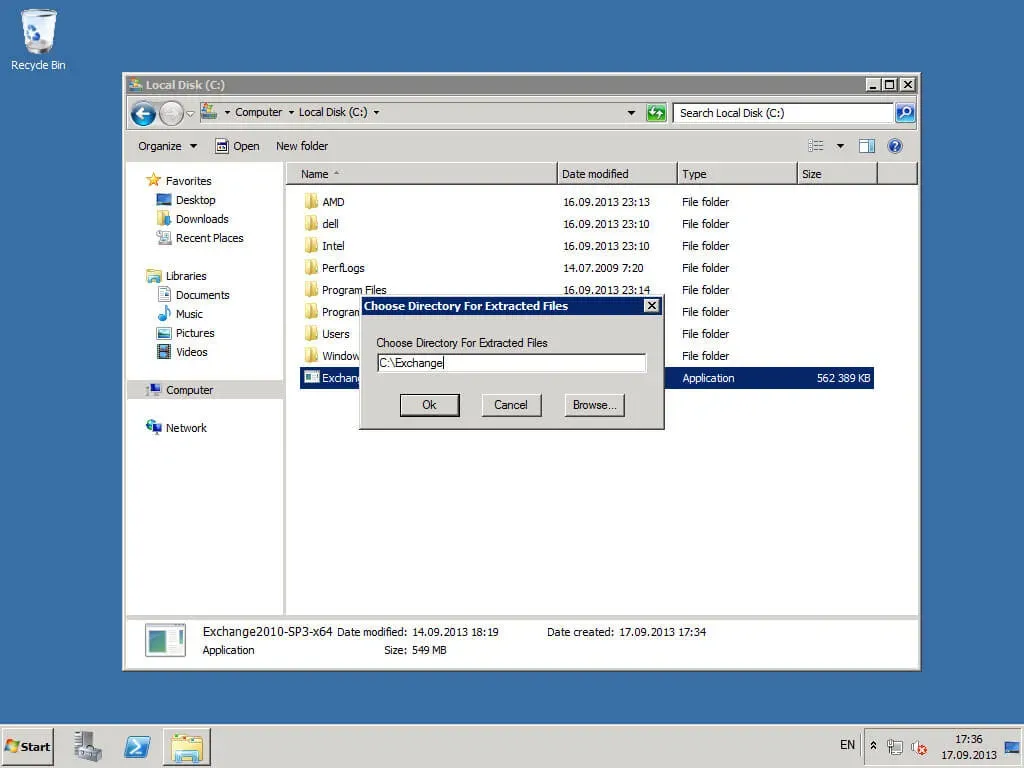
Task: Open Documents library in navigation pane
Action: (x=202, y=295)
